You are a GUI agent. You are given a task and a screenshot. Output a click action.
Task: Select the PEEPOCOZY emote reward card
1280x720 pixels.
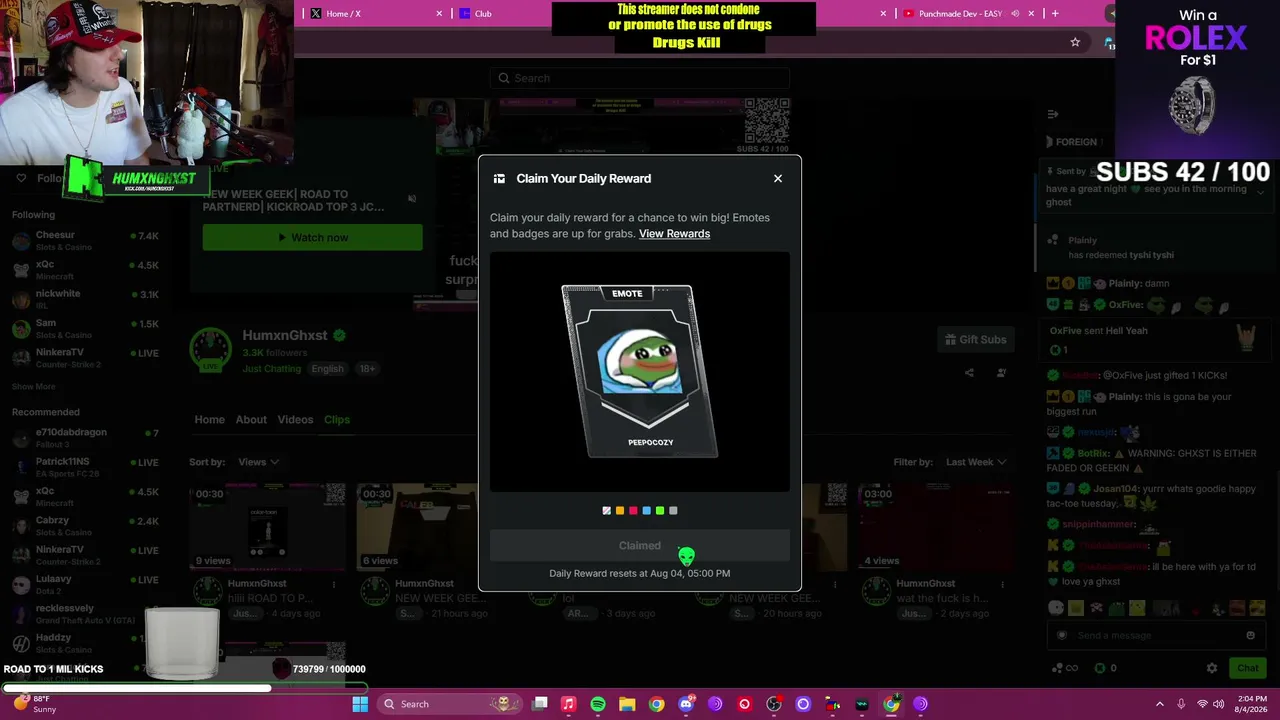click(640, 371)
